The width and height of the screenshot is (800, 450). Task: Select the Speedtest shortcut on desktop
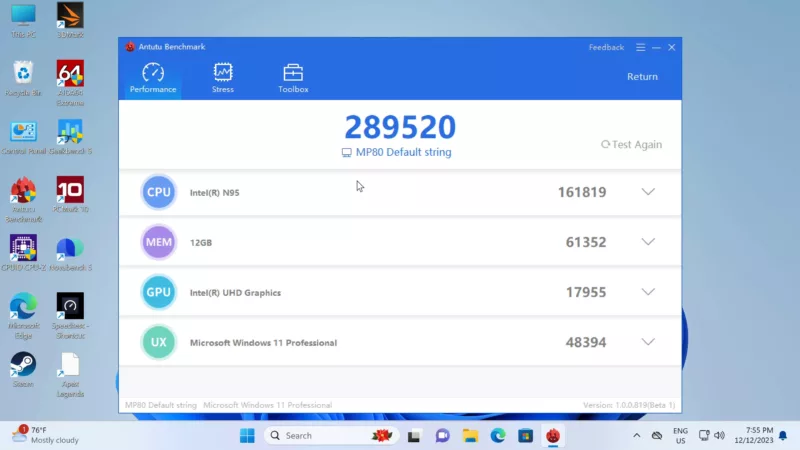click(70, 316)
